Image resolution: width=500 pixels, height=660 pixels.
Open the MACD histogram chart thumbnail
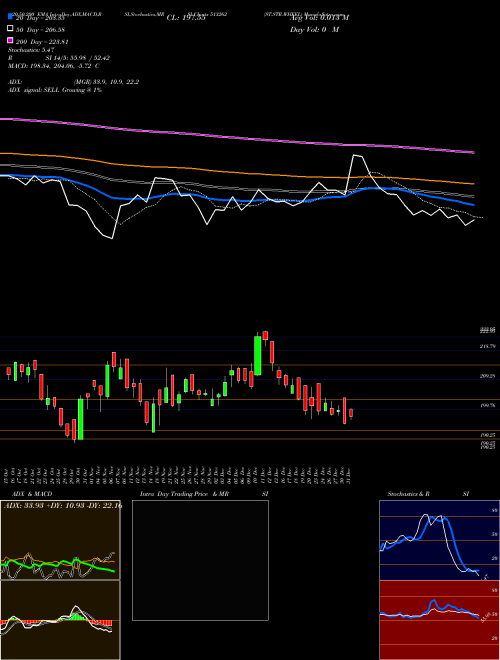coord(60,620)
